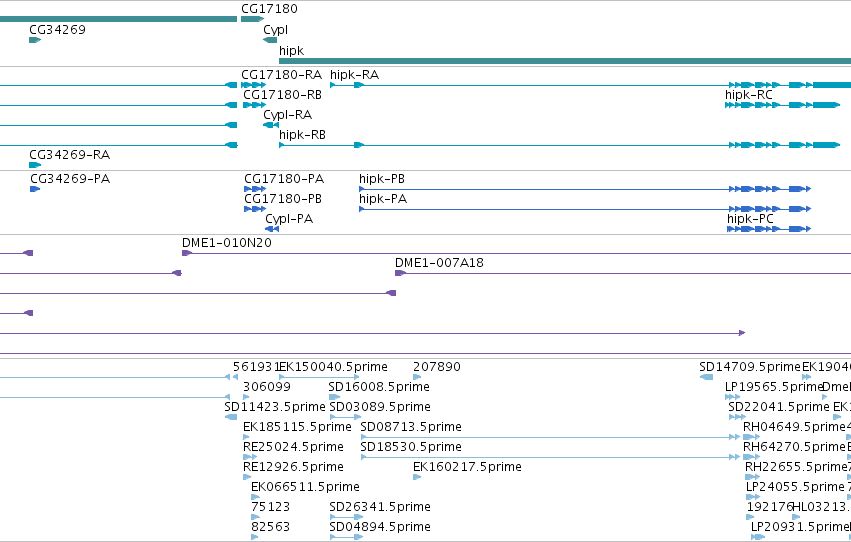851x542 pixels.
Task: Select the CG17180-PB protein label
Action: 283,199
